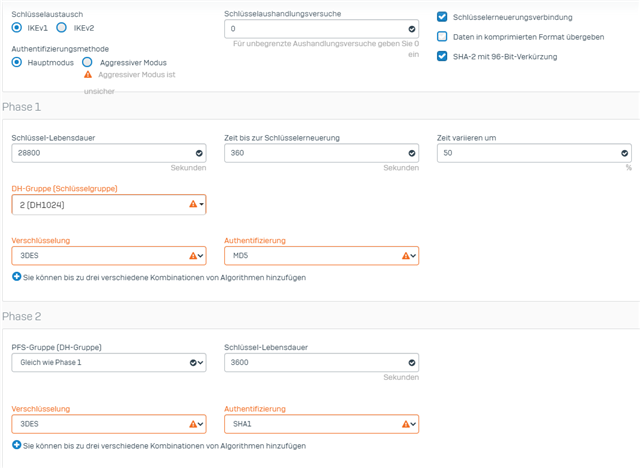
Task: Select IKEv1 key exchange radio button
Action: [x=16, y=28]
